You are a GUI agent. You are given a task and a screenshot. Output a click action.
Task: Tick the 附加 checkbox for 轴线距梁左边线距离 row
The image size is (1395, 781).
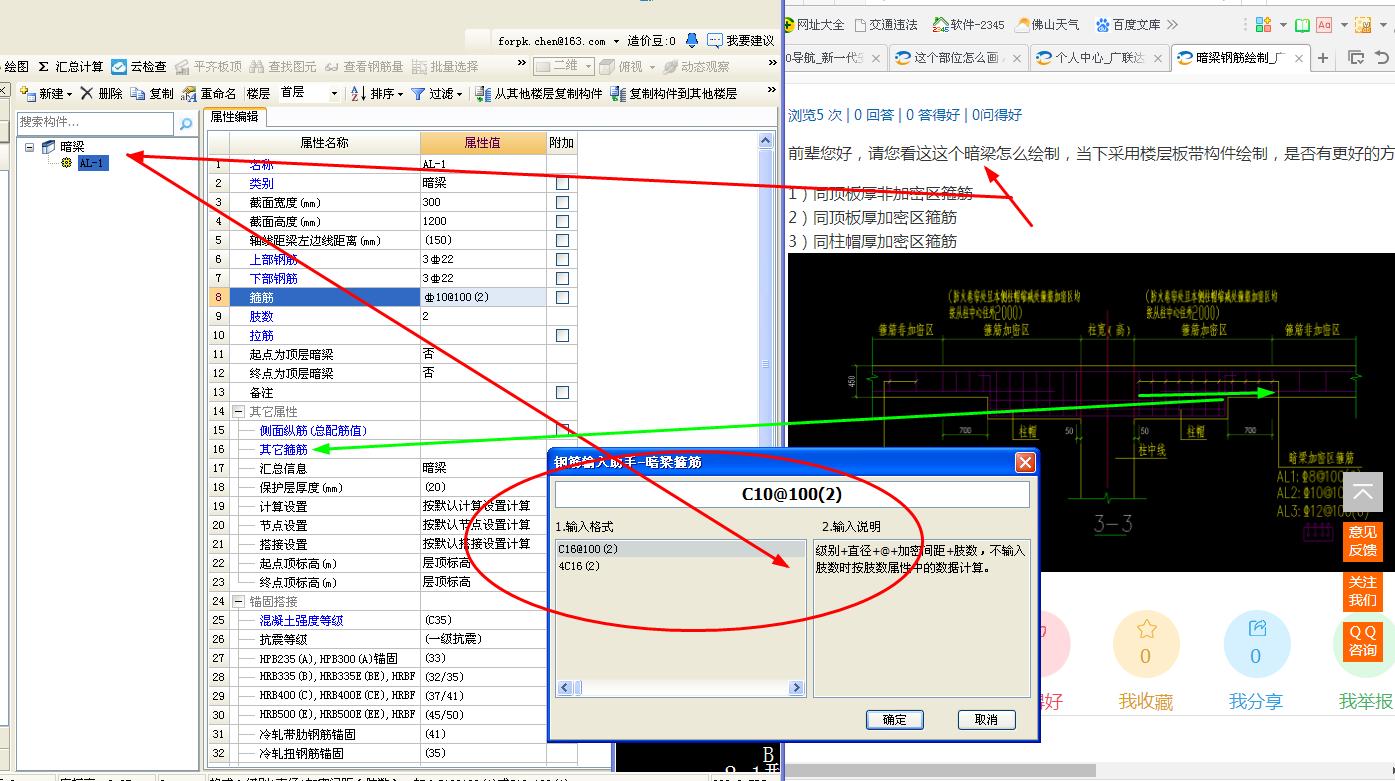pyautogui.click(x=562, y=240)
